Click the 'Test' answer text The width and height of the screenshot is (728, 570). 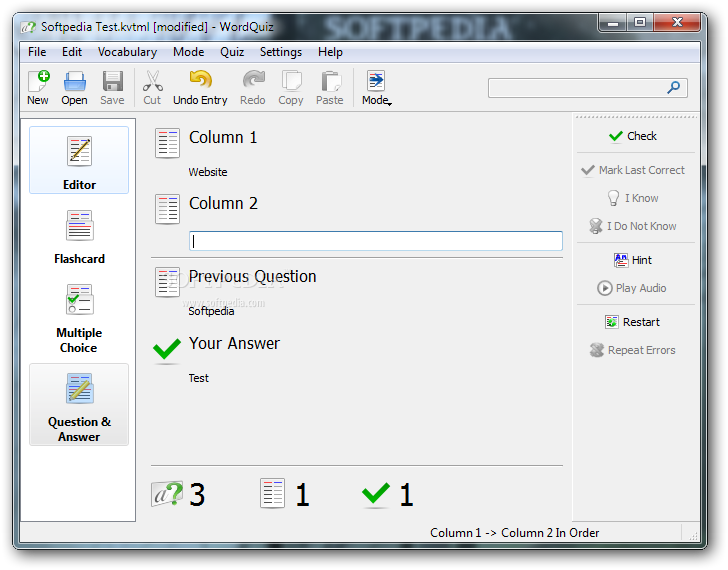pos(199,378)
